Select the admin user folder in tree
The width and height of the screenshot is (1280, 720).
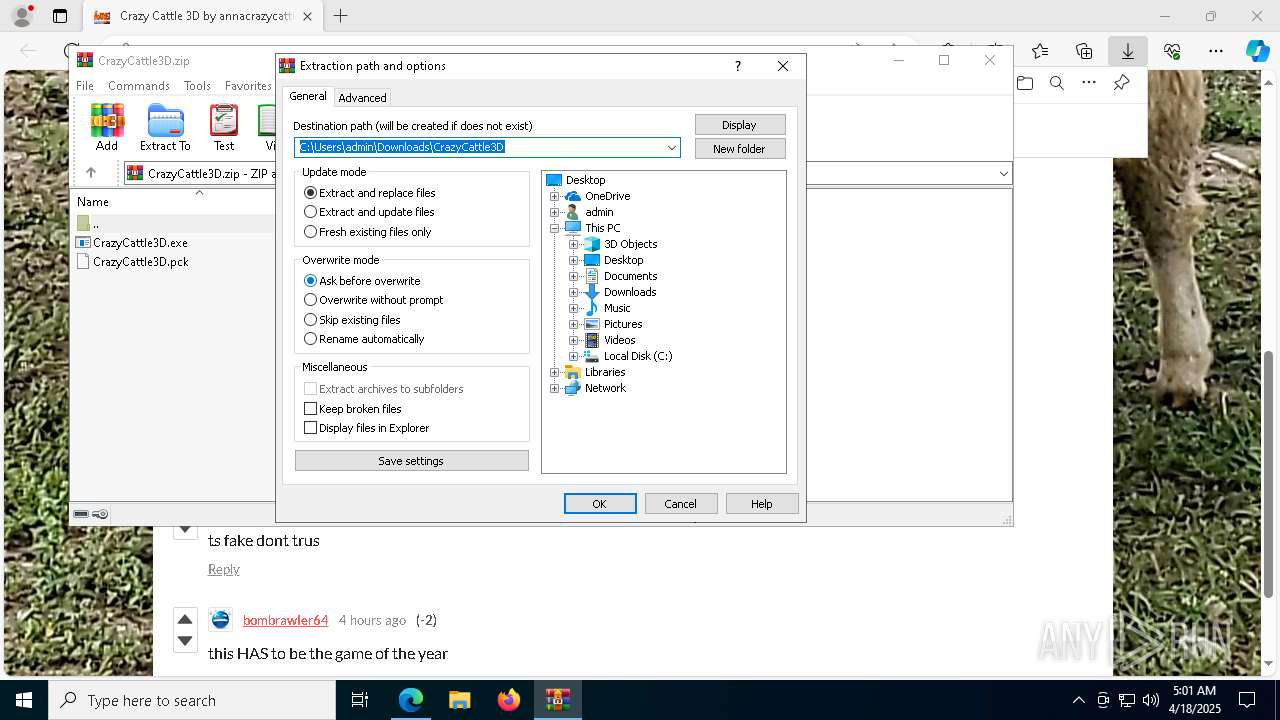point(599,212)
